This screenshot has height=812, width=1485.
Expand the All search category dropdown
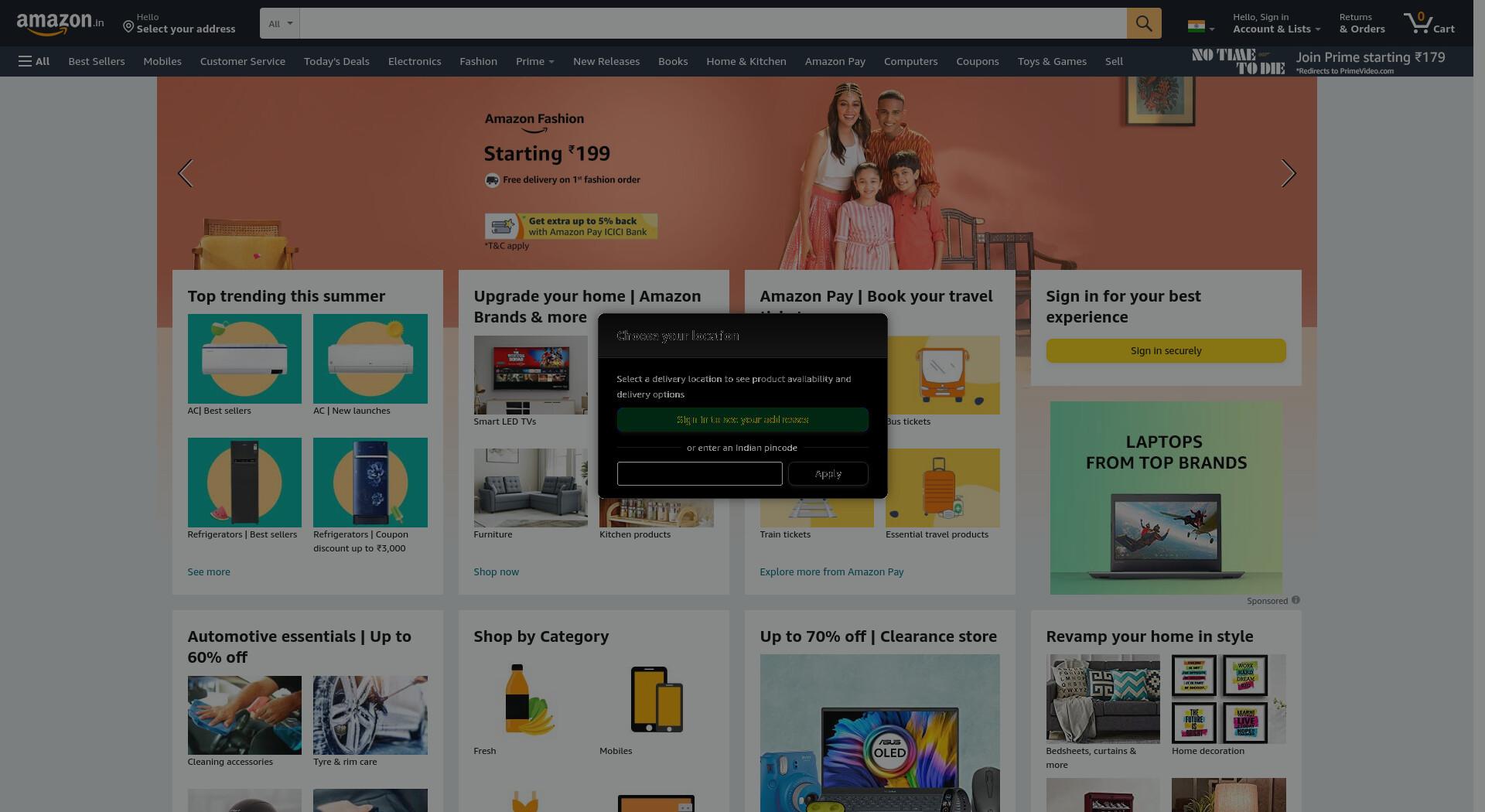pyautogui.click(x=280, y=23)
